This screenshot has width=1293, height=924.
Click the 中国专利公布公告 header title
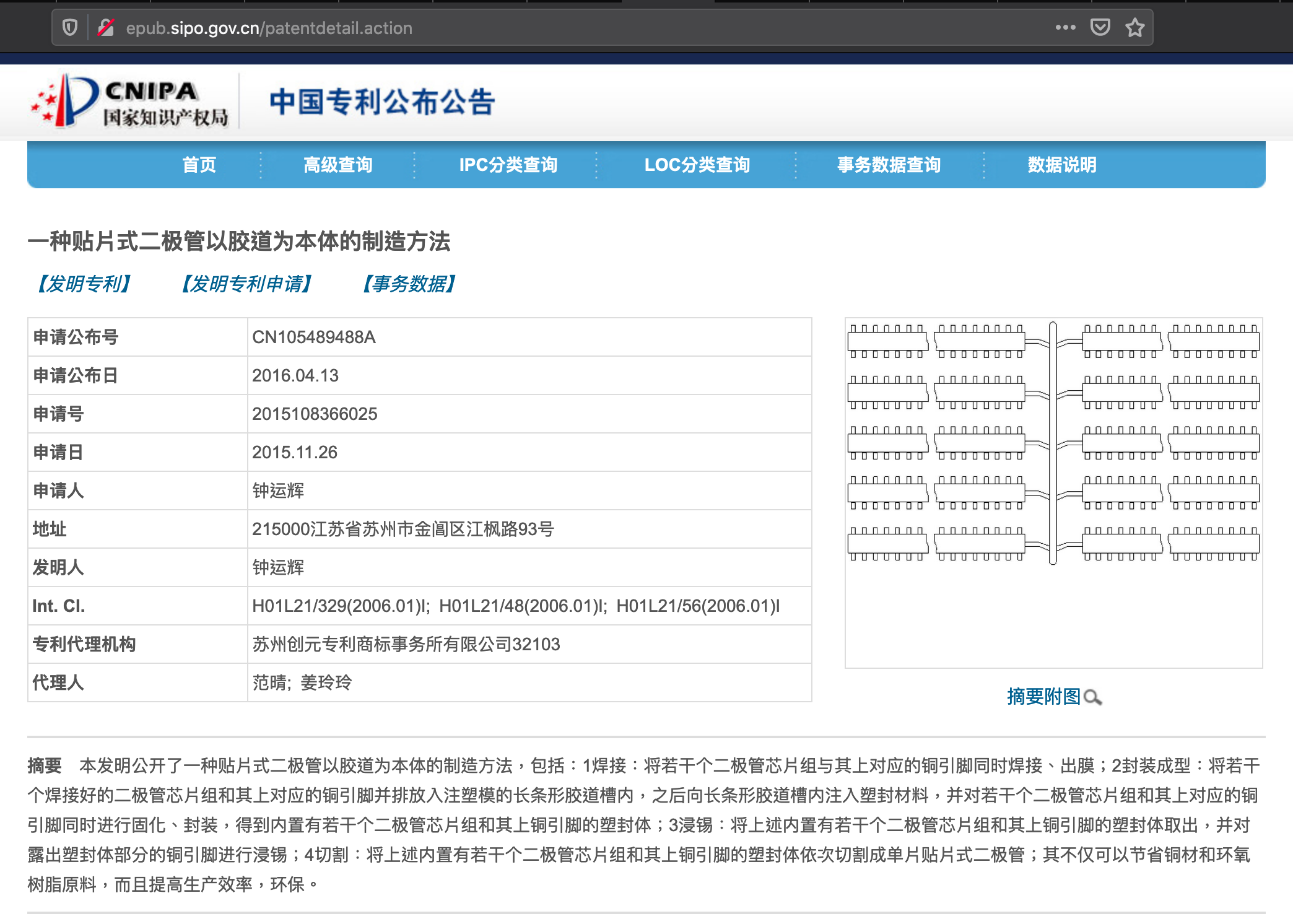pyautogui.click(x=382, y=102)
